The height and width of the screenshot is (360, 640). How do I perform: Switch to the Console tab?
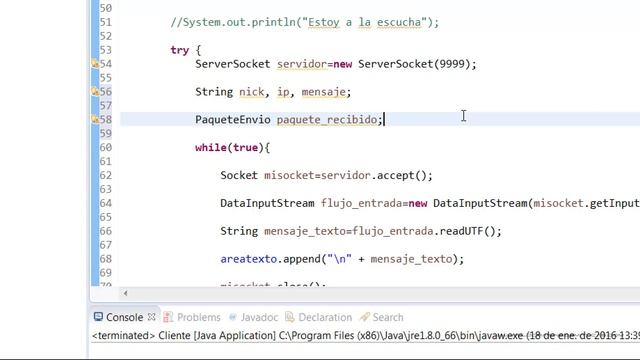[124, 317]
